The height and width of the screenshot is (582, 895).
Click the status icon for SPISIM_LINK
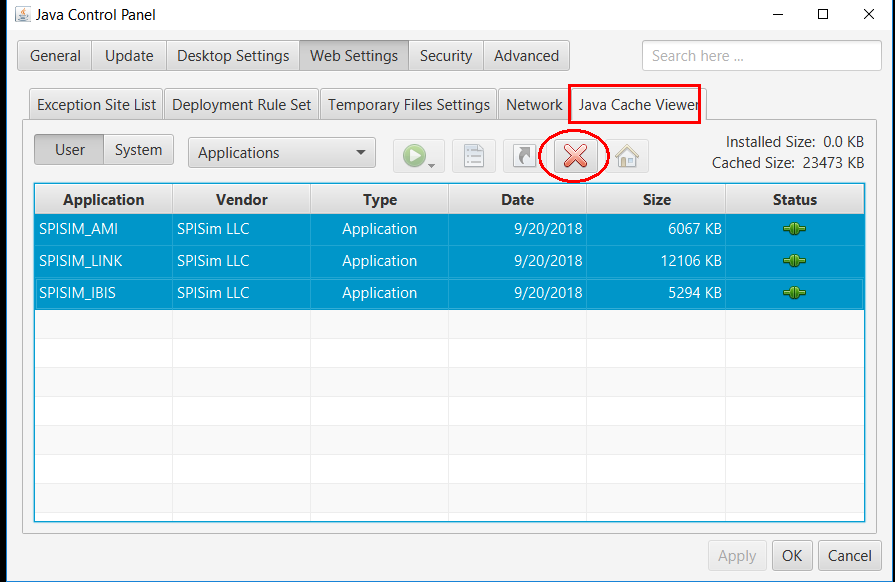click(794, 261)
